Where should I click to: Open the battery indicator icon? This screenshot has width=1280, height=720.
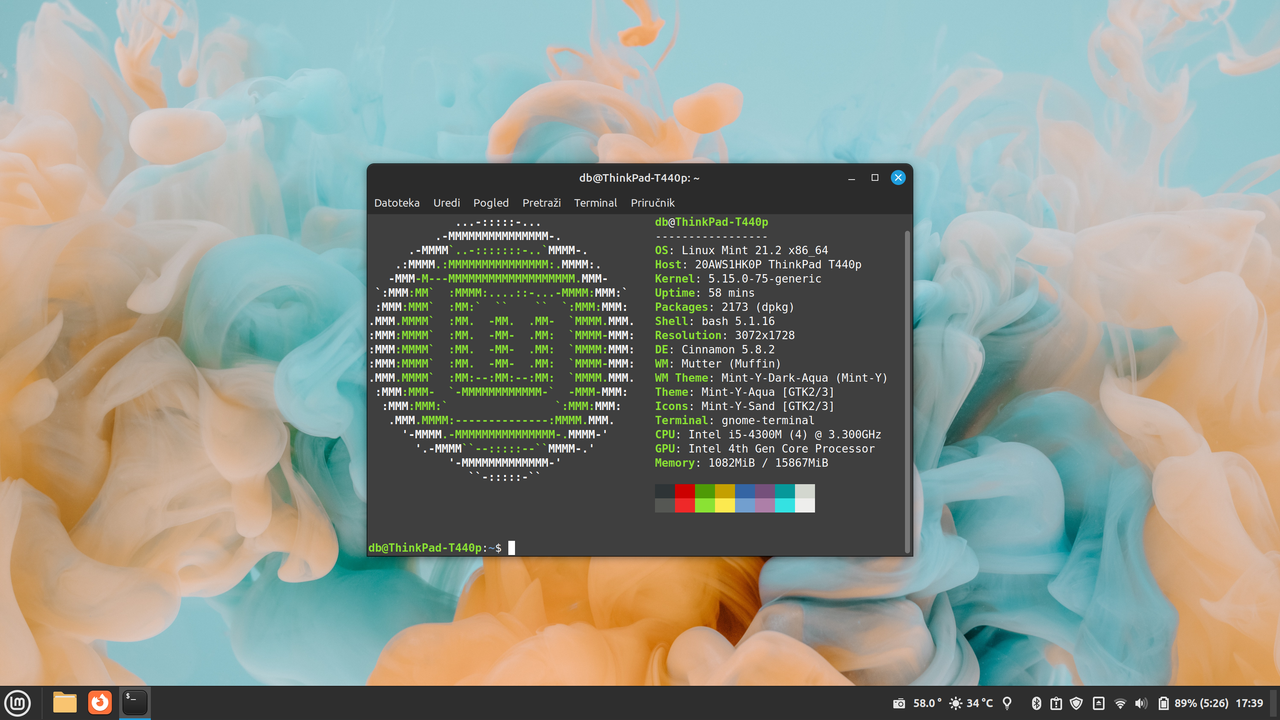click(x=1164, y=704)
